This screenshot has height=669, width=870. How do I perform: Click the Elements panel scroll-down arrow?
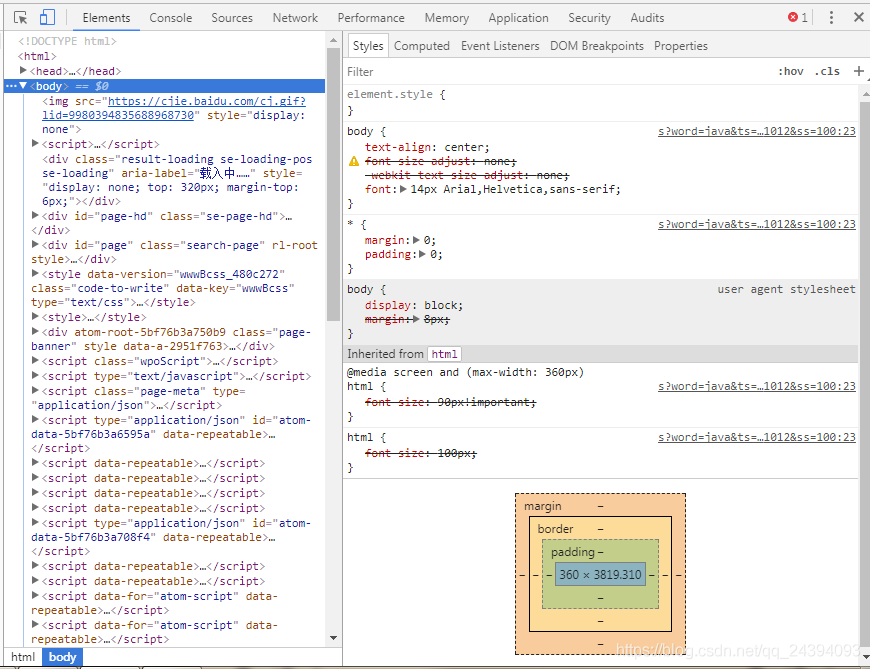[333, 638]
